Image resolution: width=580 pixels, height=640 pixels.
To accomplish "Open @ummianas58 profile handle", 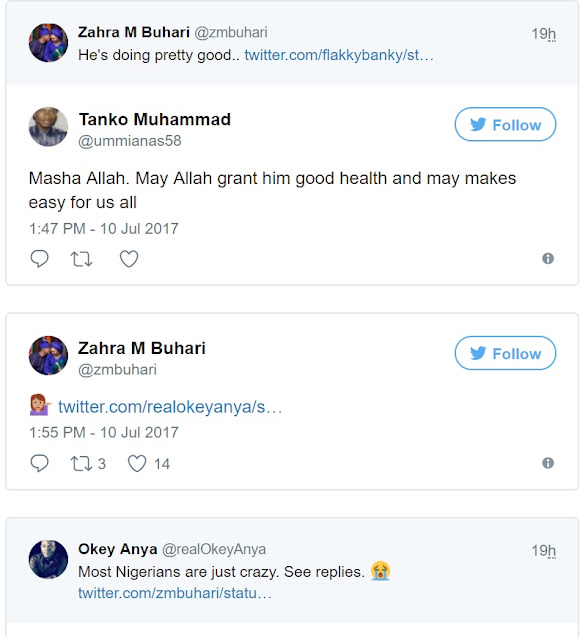I will tap(129, 141).
